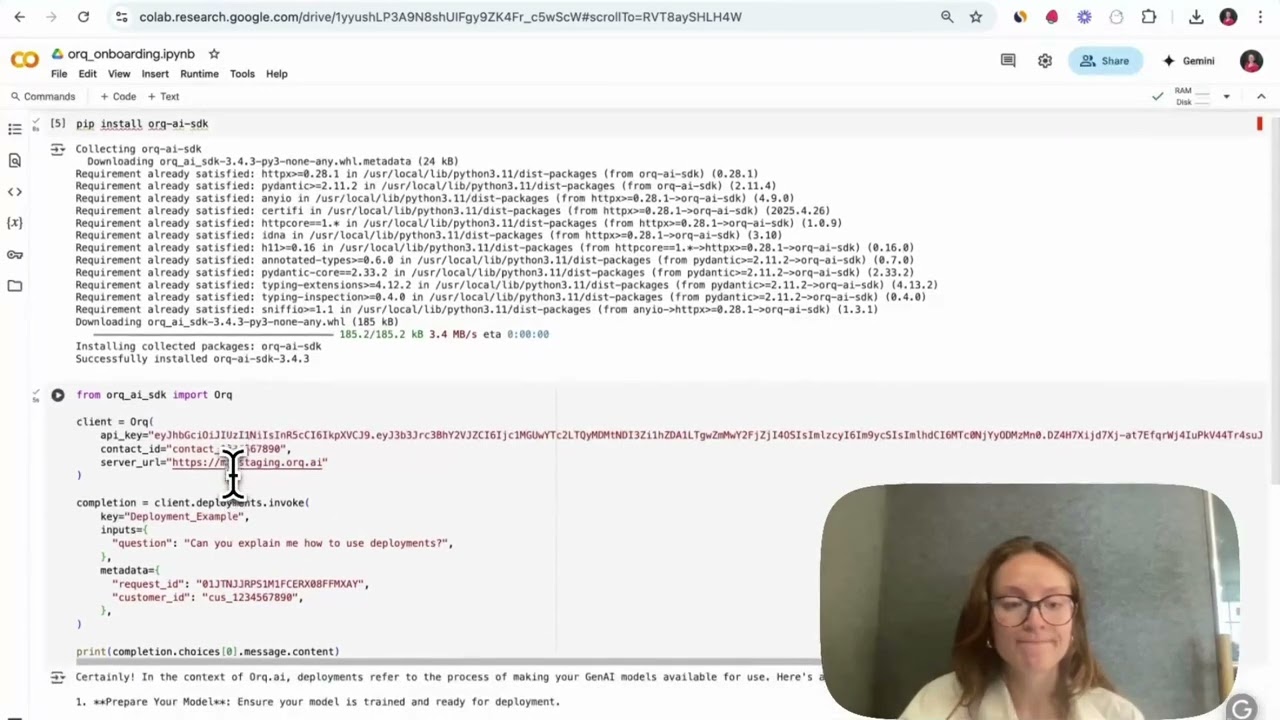Click the pip install org-ai-sdk code line
The width and height of the screenshot is (1280, 720).
142,124
